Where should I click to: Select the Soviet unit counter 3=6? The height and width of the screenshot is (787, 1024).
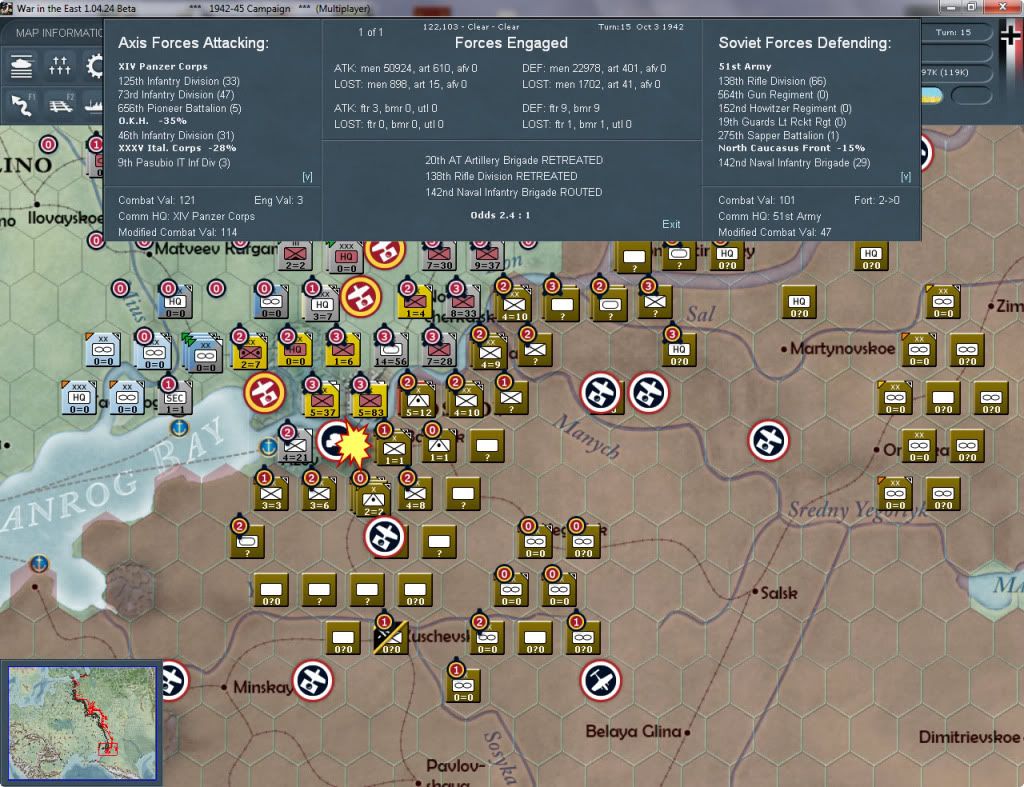(319, 494)
